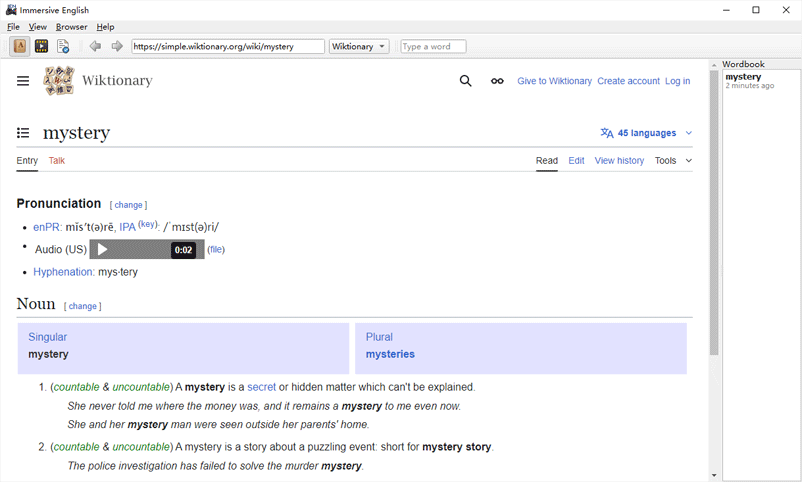Click the secret link in definition 1
This screenshot has width=802, height=482.
(261, 387)
